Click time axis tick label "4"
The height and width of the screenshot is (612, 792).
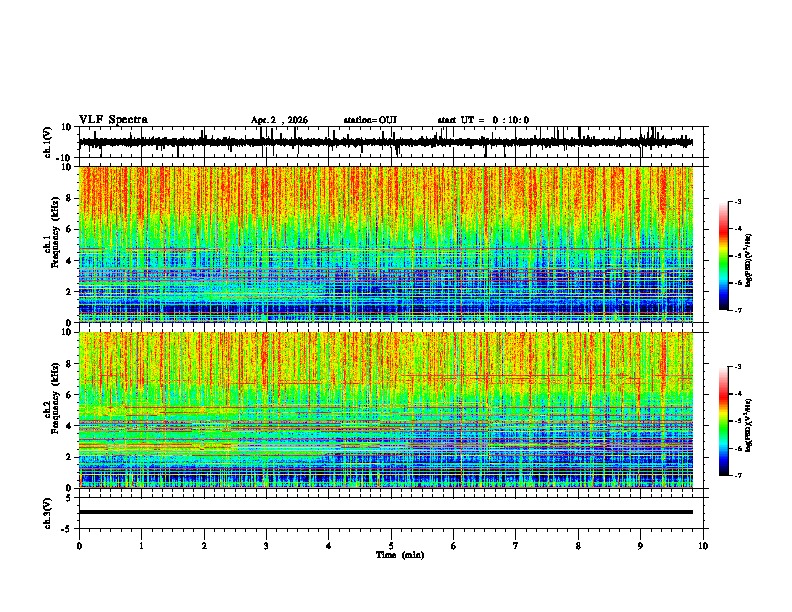coord(329,546)
